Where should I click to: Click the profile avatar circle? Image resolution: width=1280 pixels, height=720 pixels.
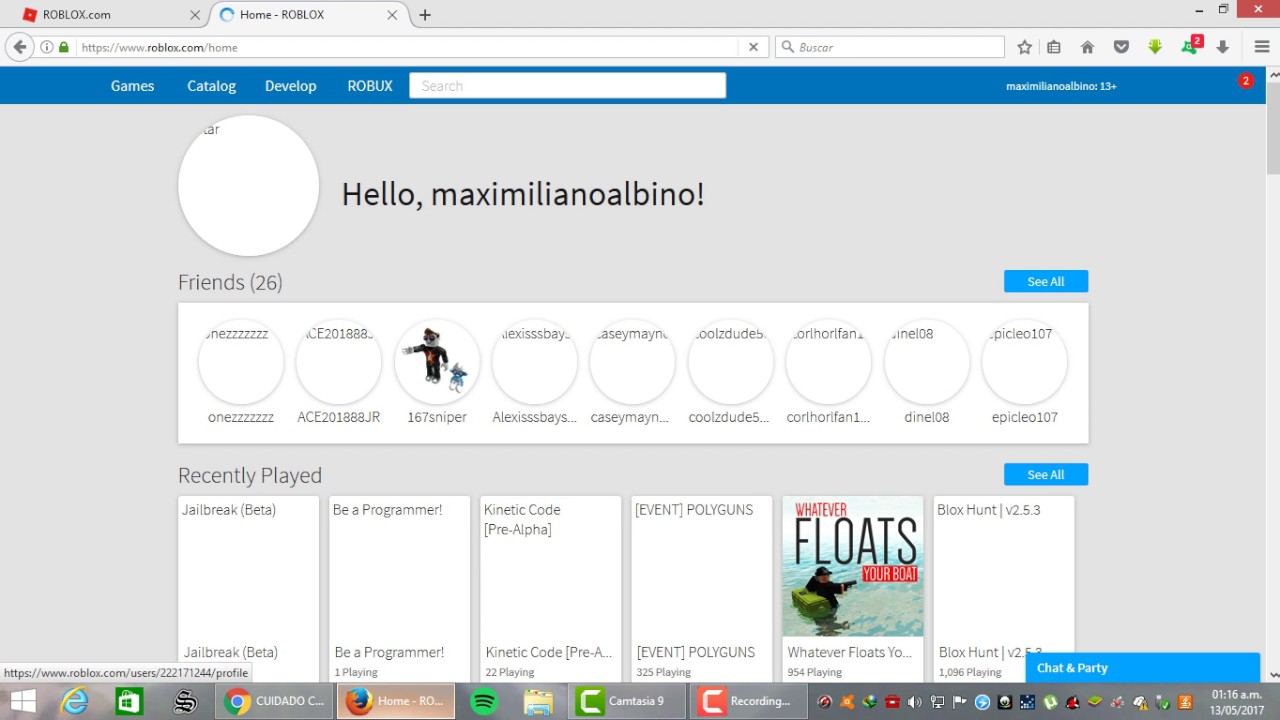click(248, 186)
